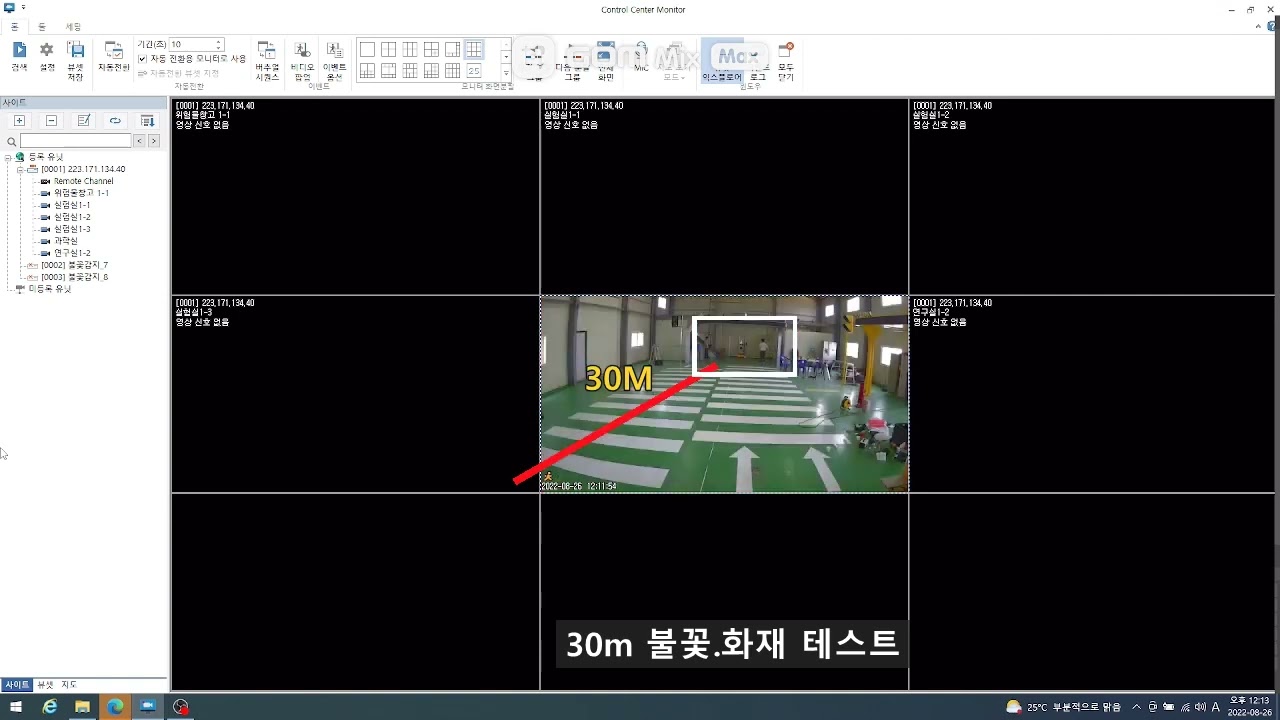Image resolution: width=1280 pixels, height=720 pixels.
Task: Click the Windows Start button
Action: (x=16, y=707)
